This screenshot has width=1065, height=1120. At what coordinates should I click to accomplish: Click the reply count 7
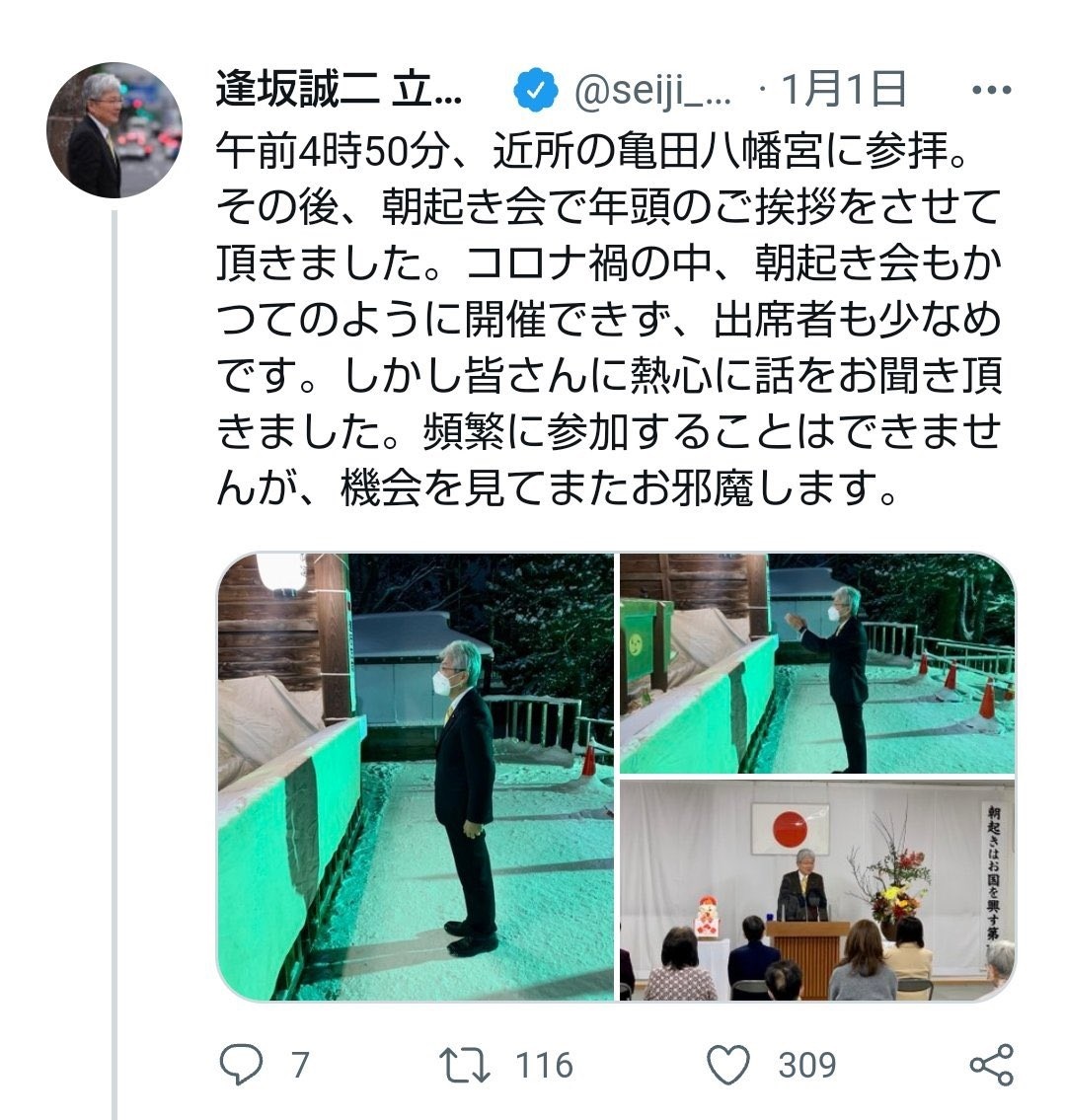(x=300, y=1065)
